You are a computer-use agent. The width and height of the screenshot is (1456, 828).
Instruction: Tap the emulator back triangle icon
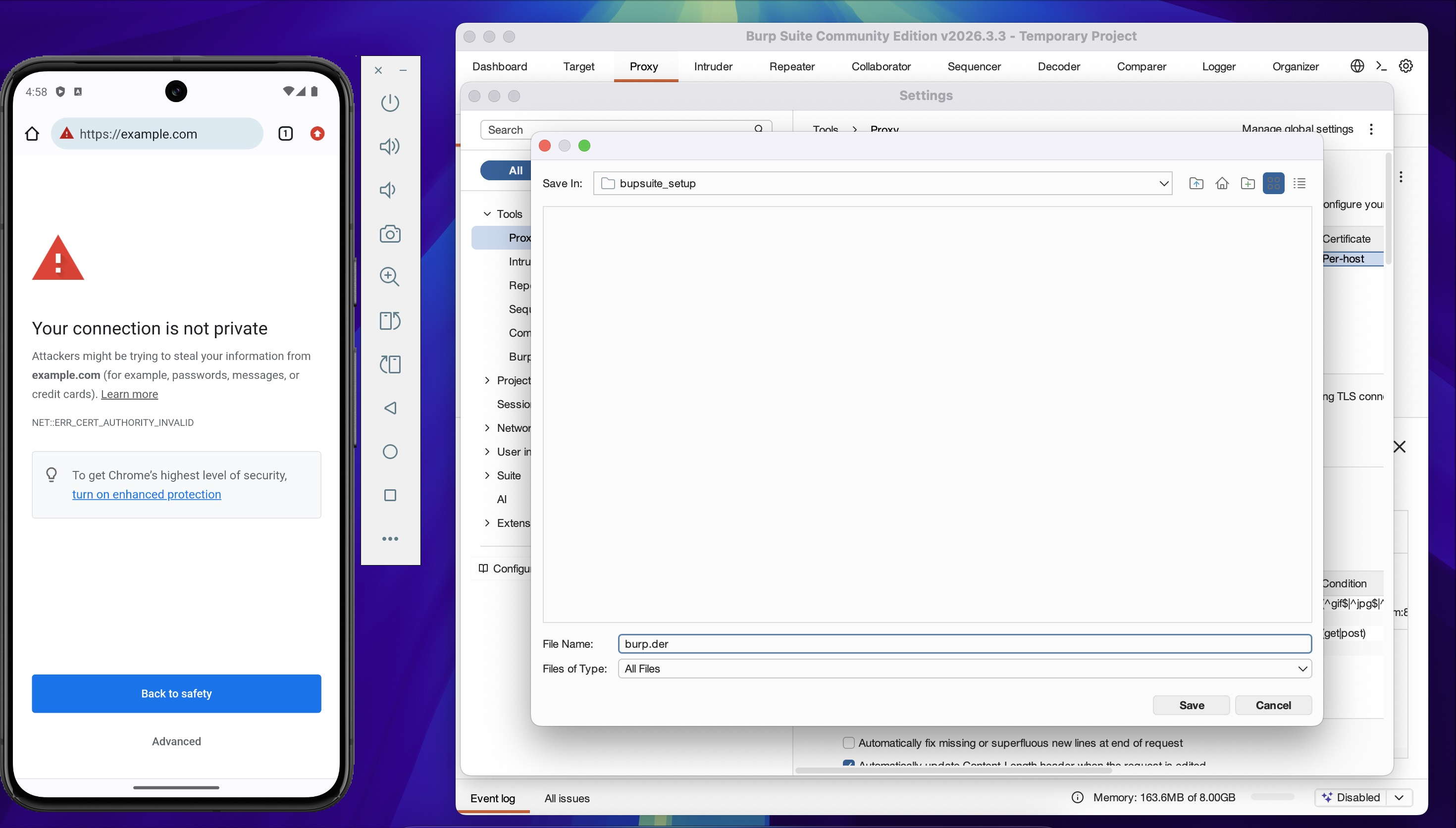tap(390, 408)
